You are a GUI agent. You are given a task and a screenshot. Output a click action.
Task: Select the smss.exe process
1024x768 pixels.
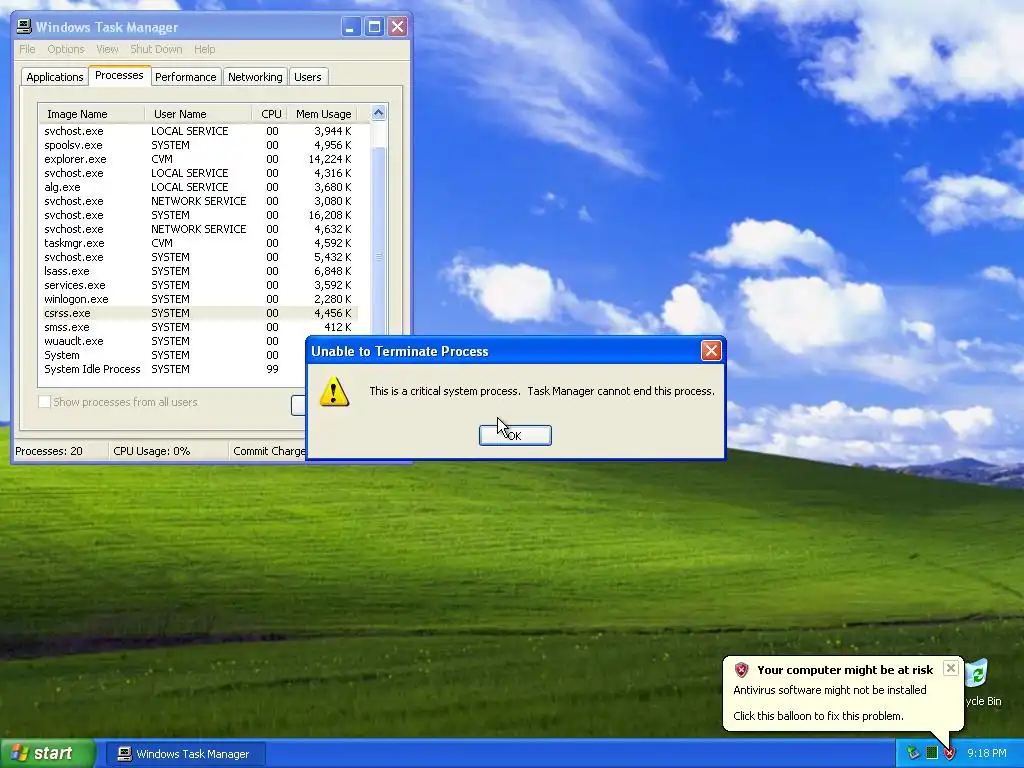pyautogui.click(x=199, y=327)
